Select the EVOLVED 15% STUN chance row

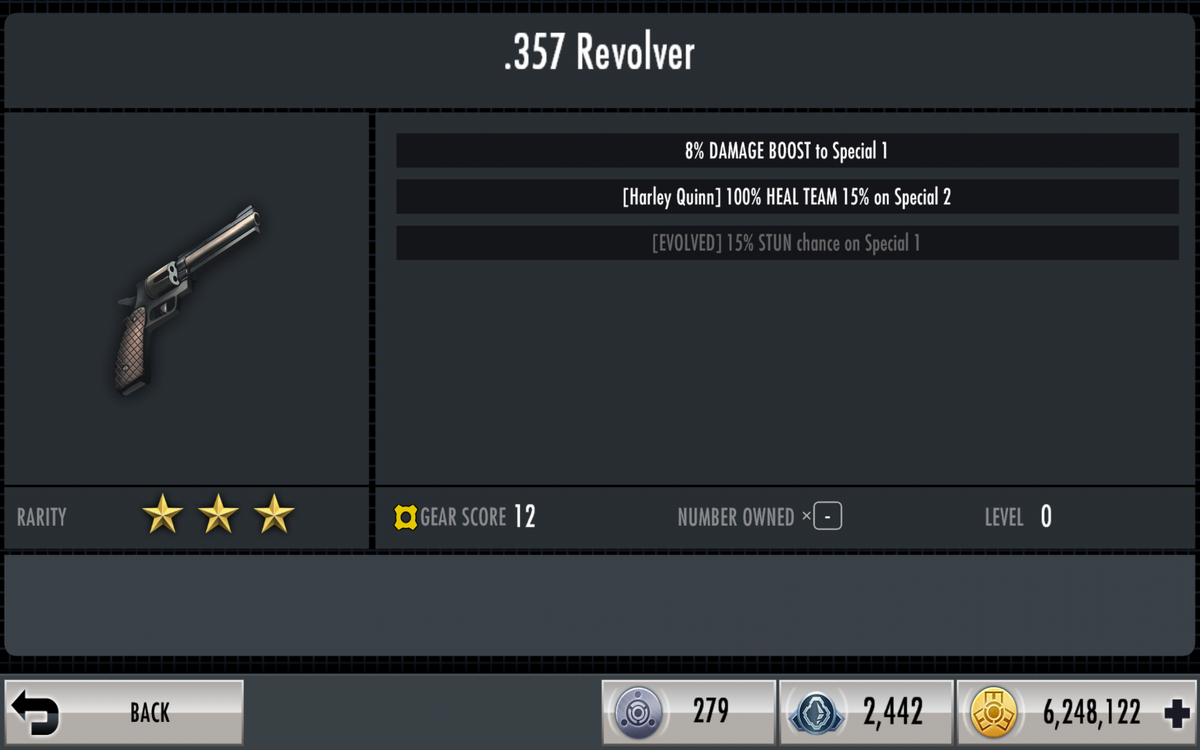pyautogui.click(x=787, y=243)
